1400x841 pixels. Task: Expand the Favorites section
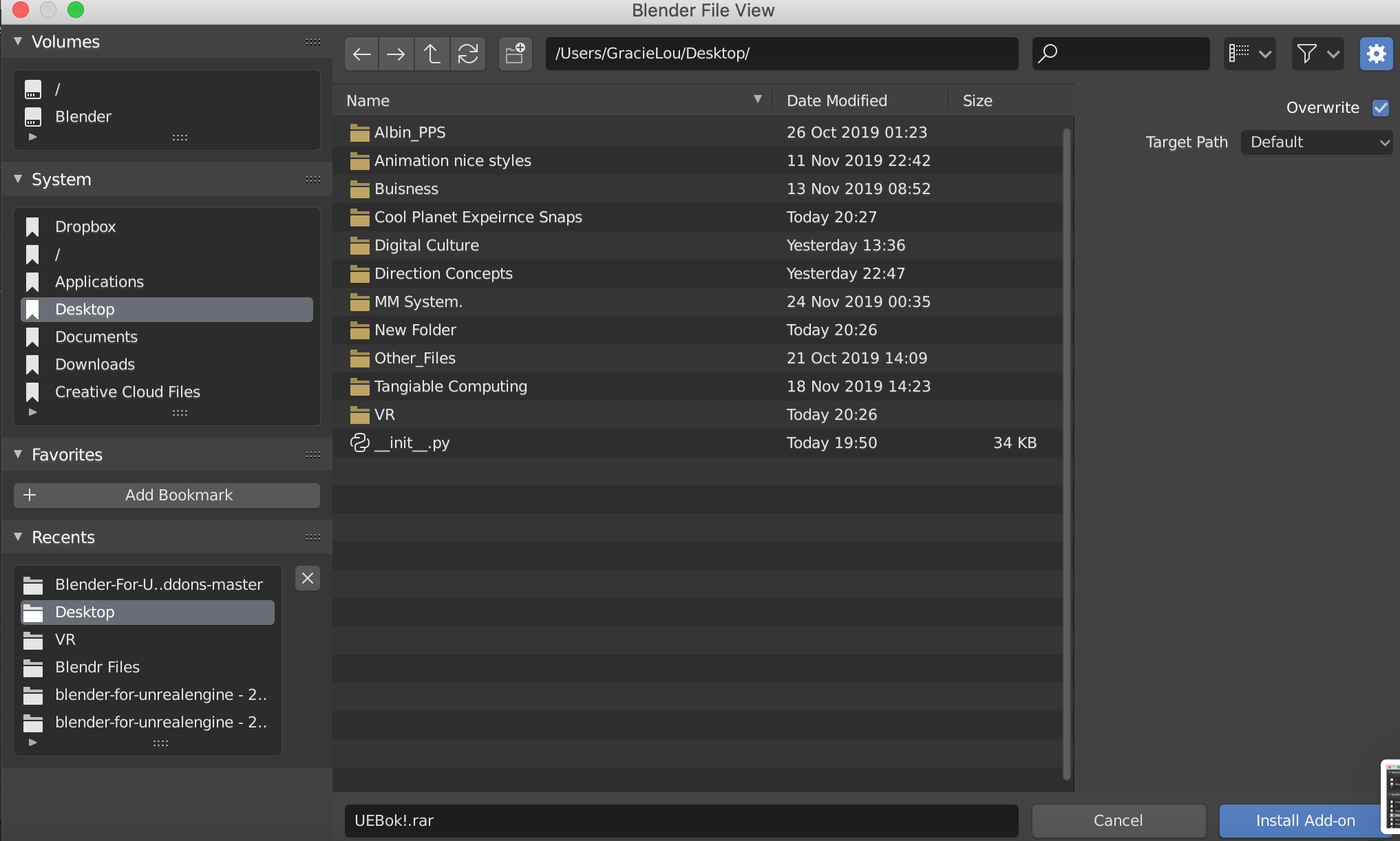coord(19,455)
